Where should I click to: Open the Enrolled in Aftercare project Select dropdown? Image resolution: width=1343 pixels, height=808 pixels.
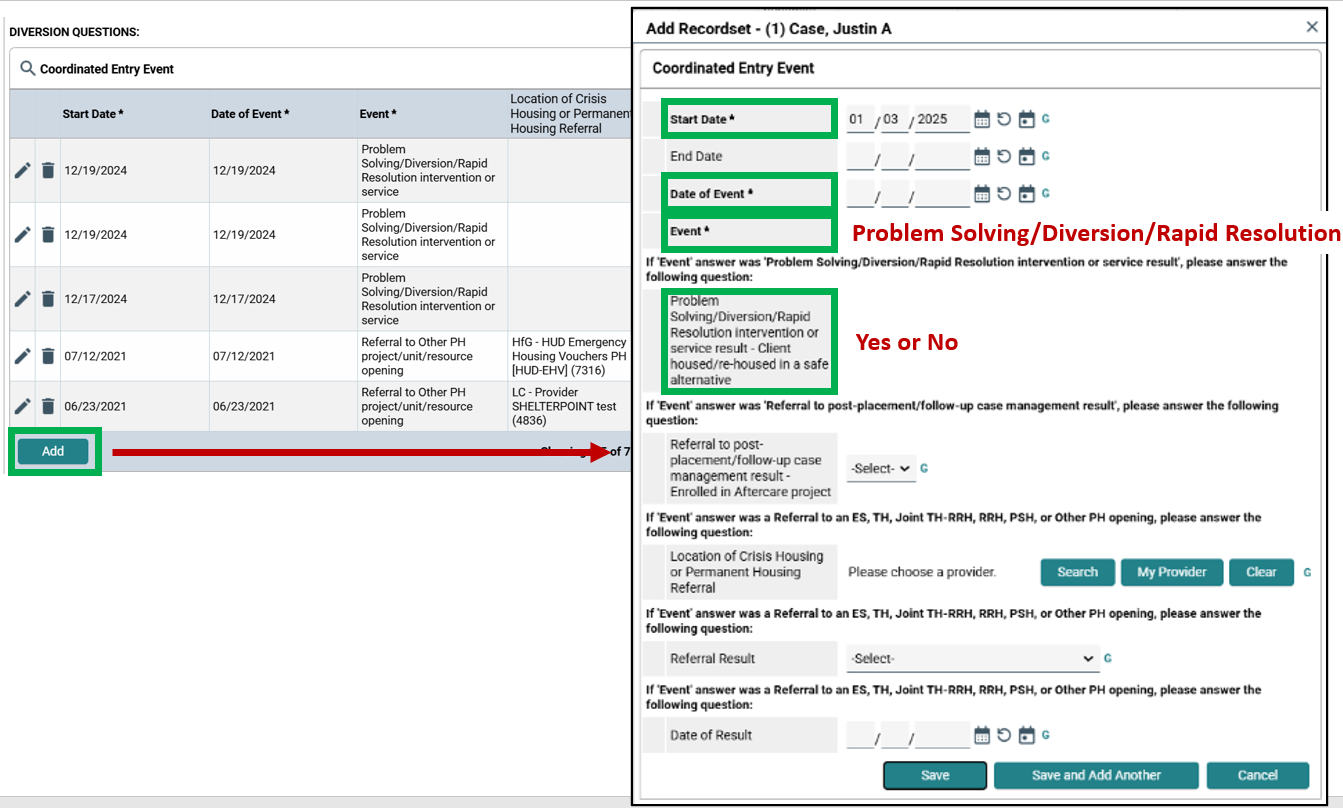point(881,468)
